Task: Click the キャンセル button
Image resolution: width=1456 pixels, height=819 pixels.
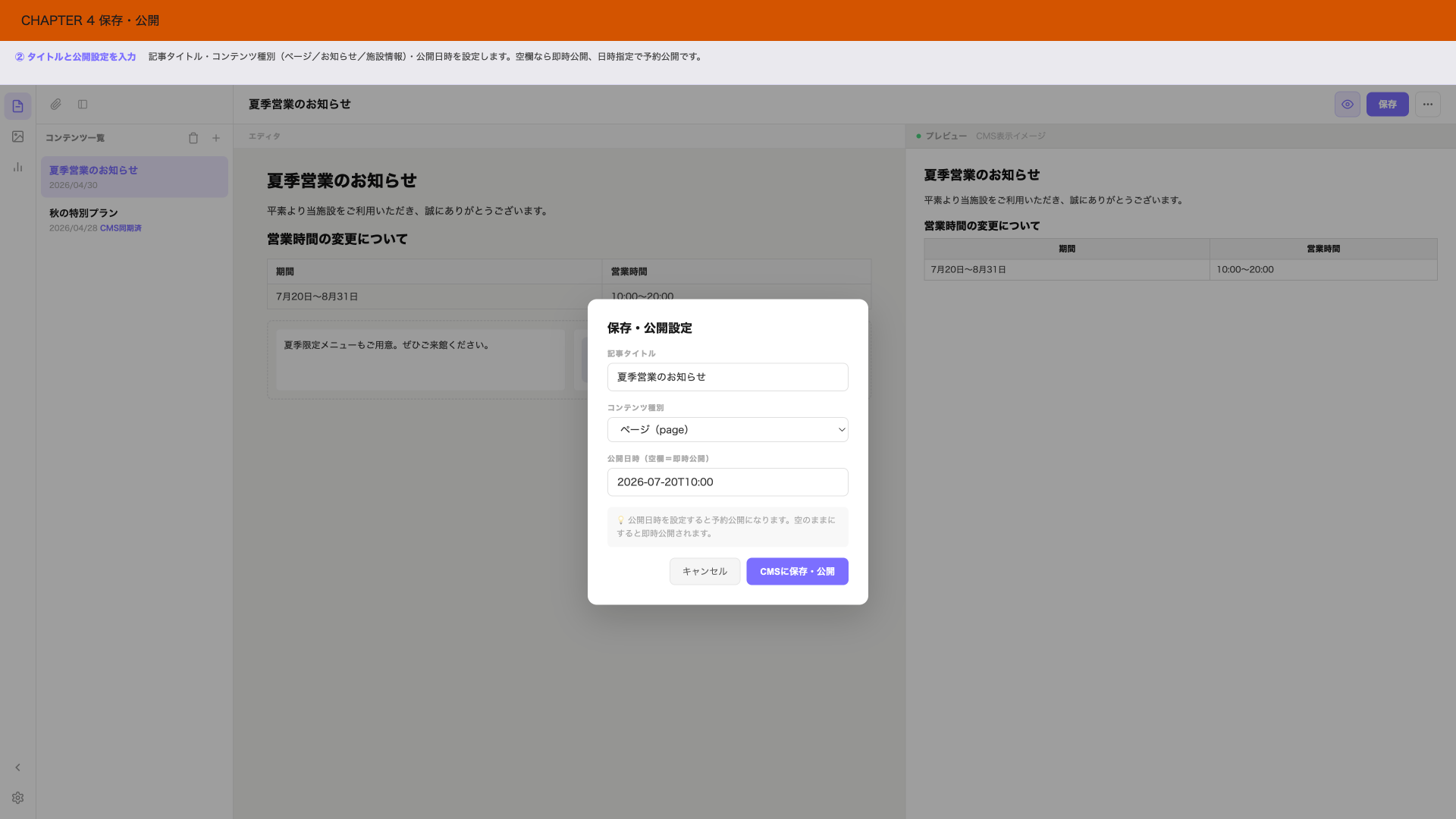Action: coord(704,572)
